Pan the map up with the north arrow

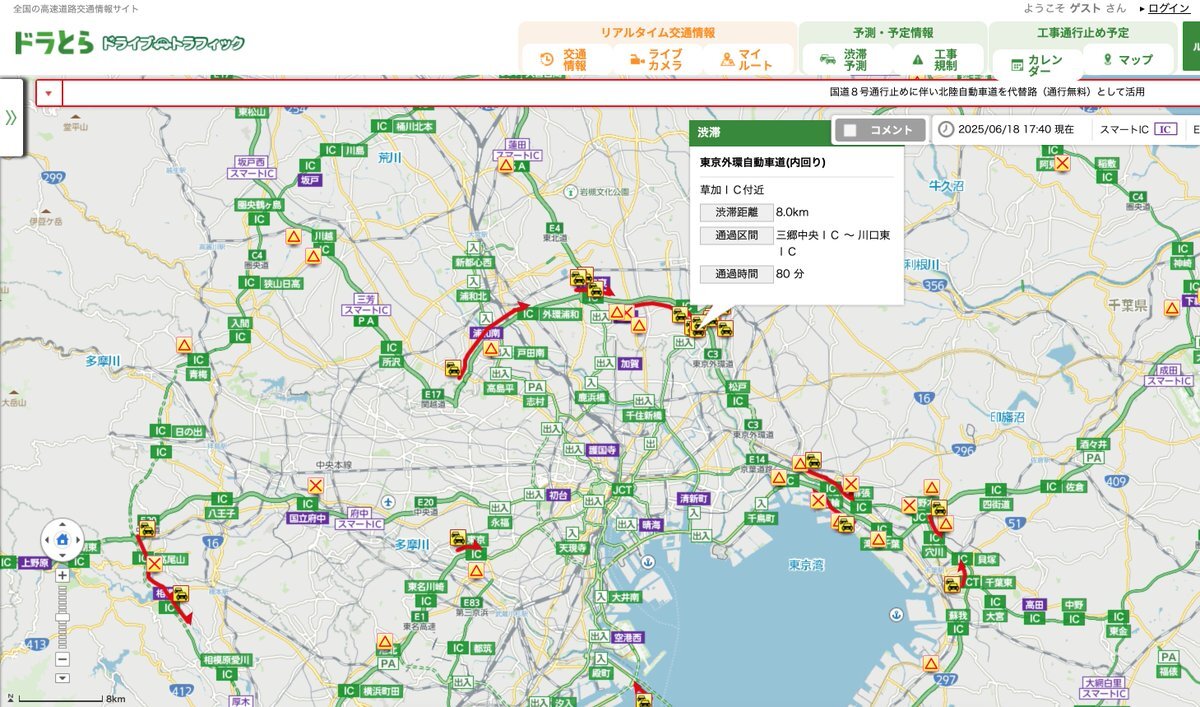[62, 525]
